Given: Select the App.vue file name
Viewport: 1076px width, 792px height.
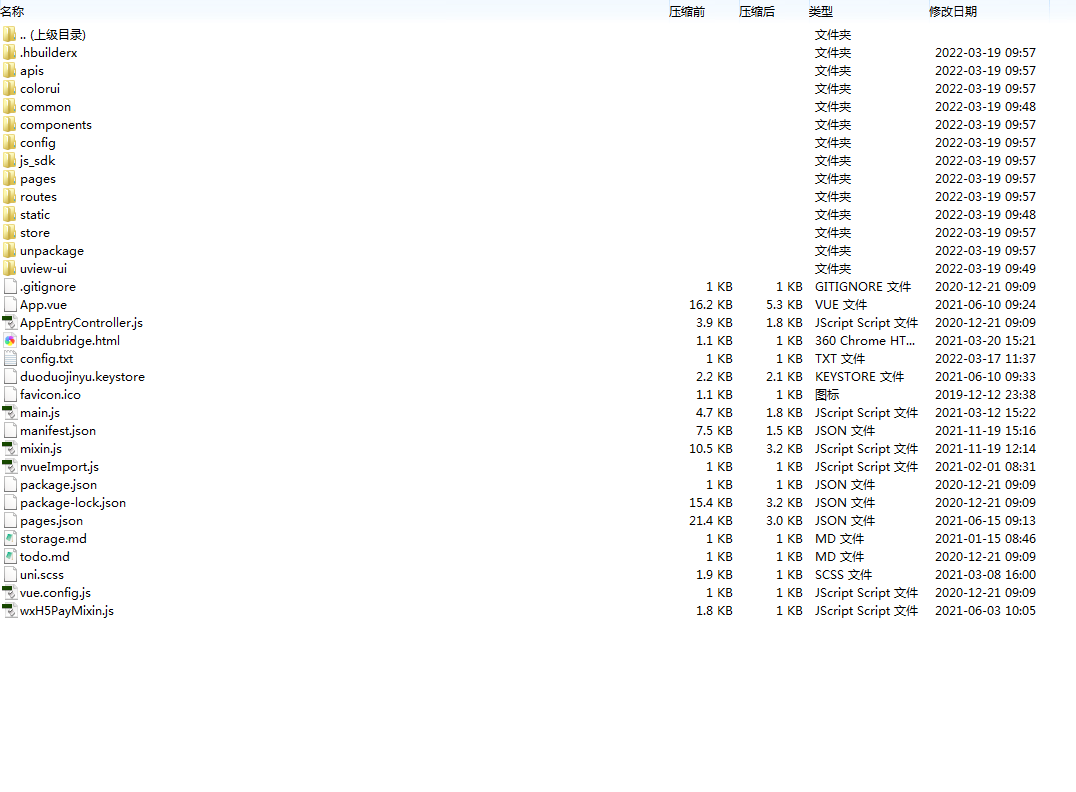Looking at the screenshot, I should [43, 305].
